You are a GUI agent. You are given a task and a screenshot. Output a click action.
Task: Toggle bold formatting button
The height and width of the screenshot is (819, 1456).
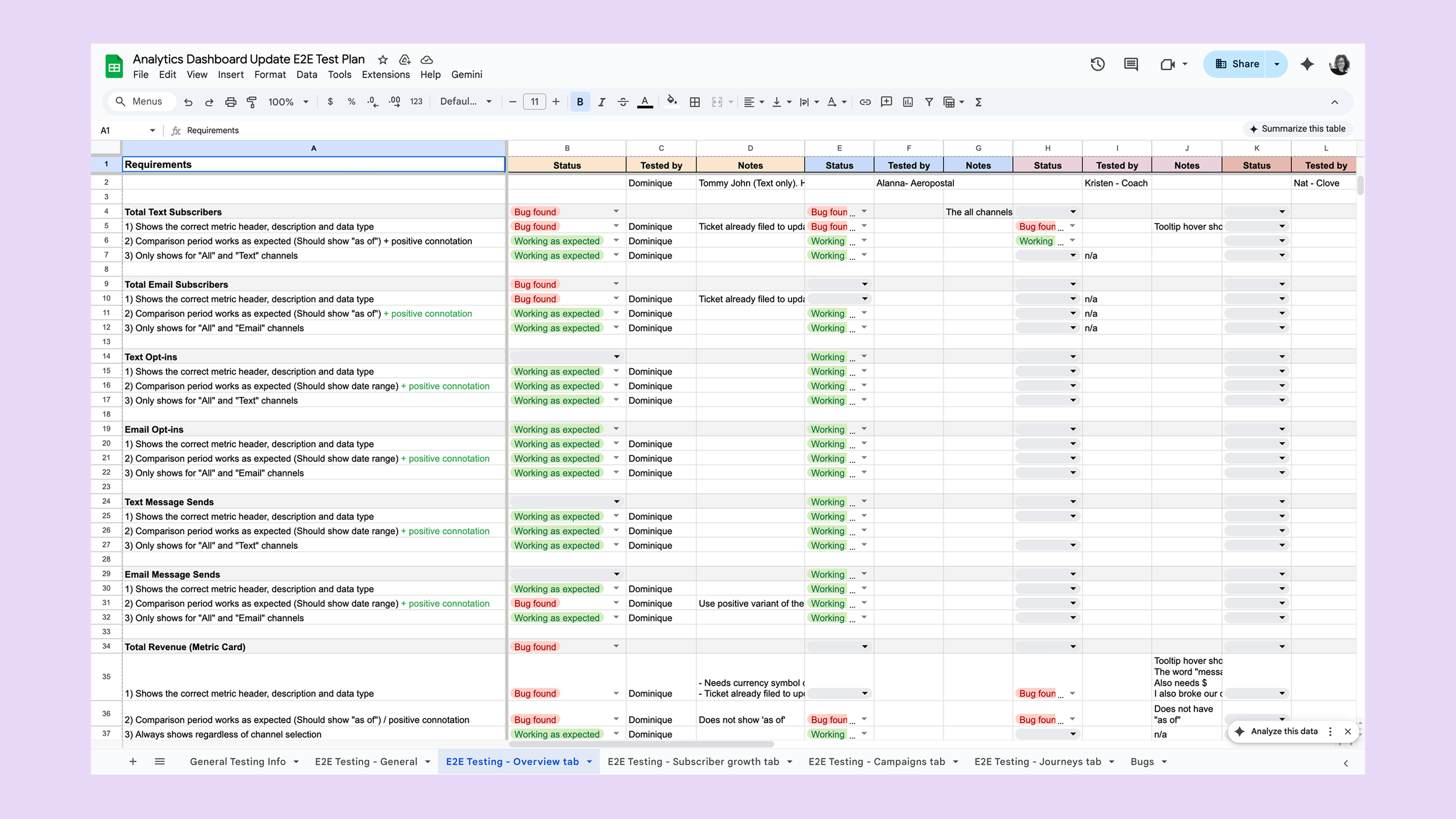tap(579, 102)
